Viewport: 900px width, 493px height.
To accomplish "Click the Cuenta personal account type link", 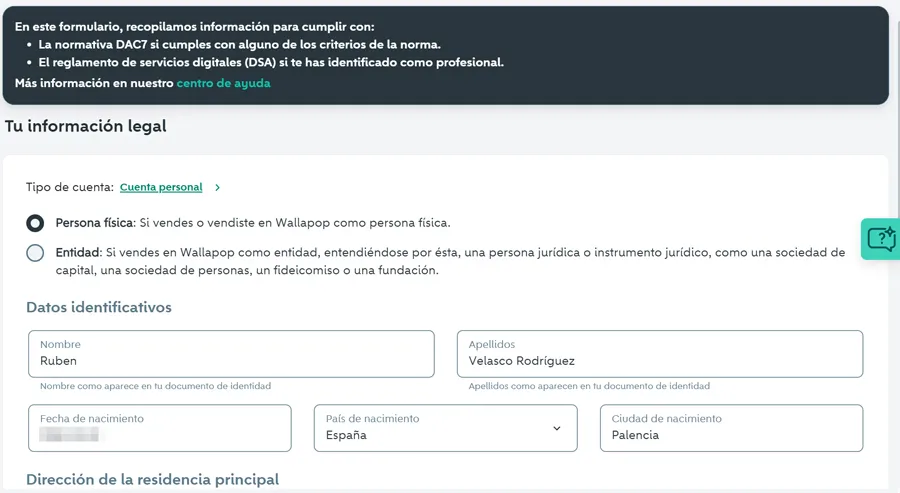I will (161, 187).
